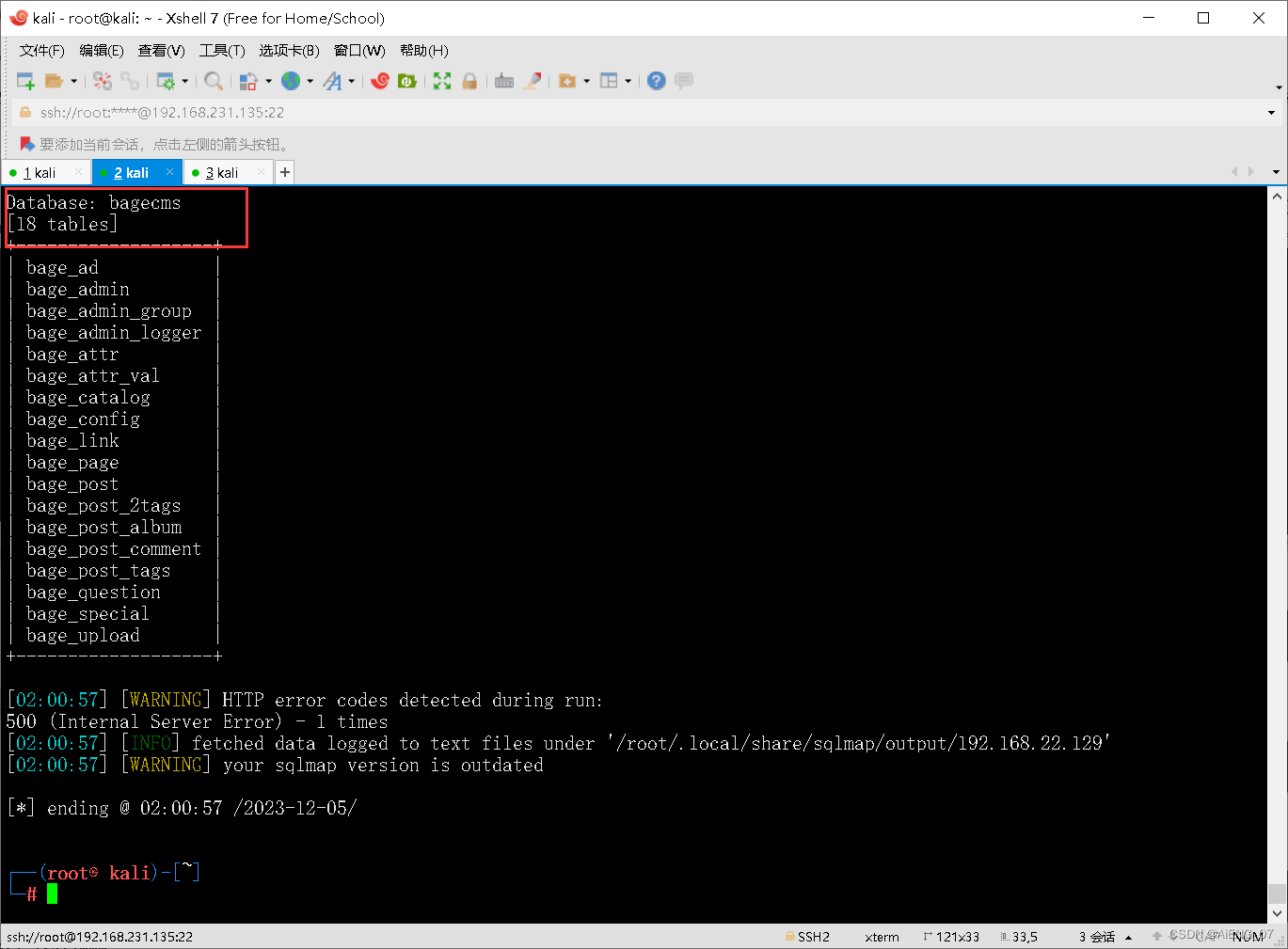Click the address bar lock icon
The image size is (1288, 949).
[x=25, y=112]
